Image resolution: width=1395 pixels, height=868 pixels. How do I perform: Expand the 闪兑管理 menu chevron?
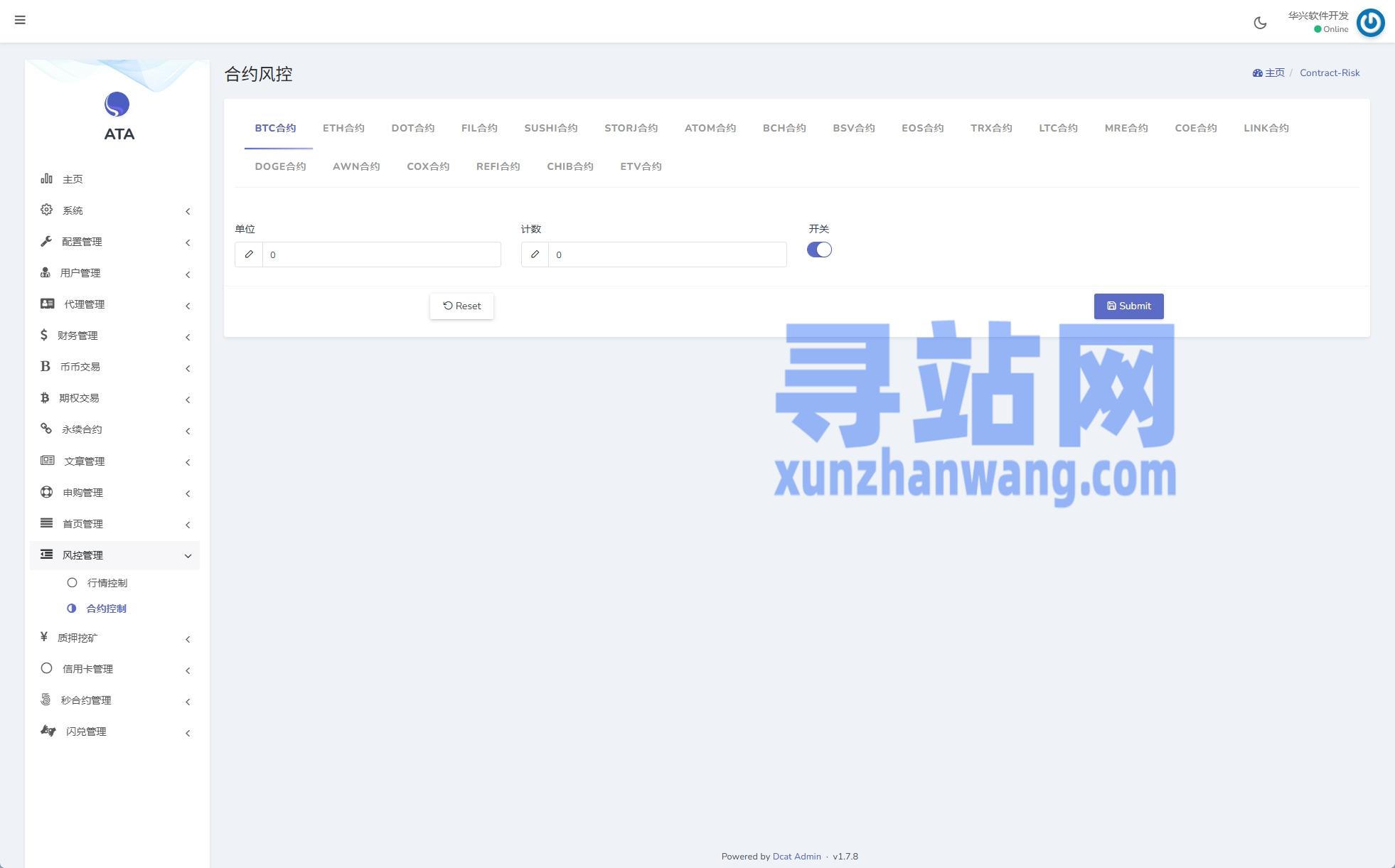[x=188, y=733]
